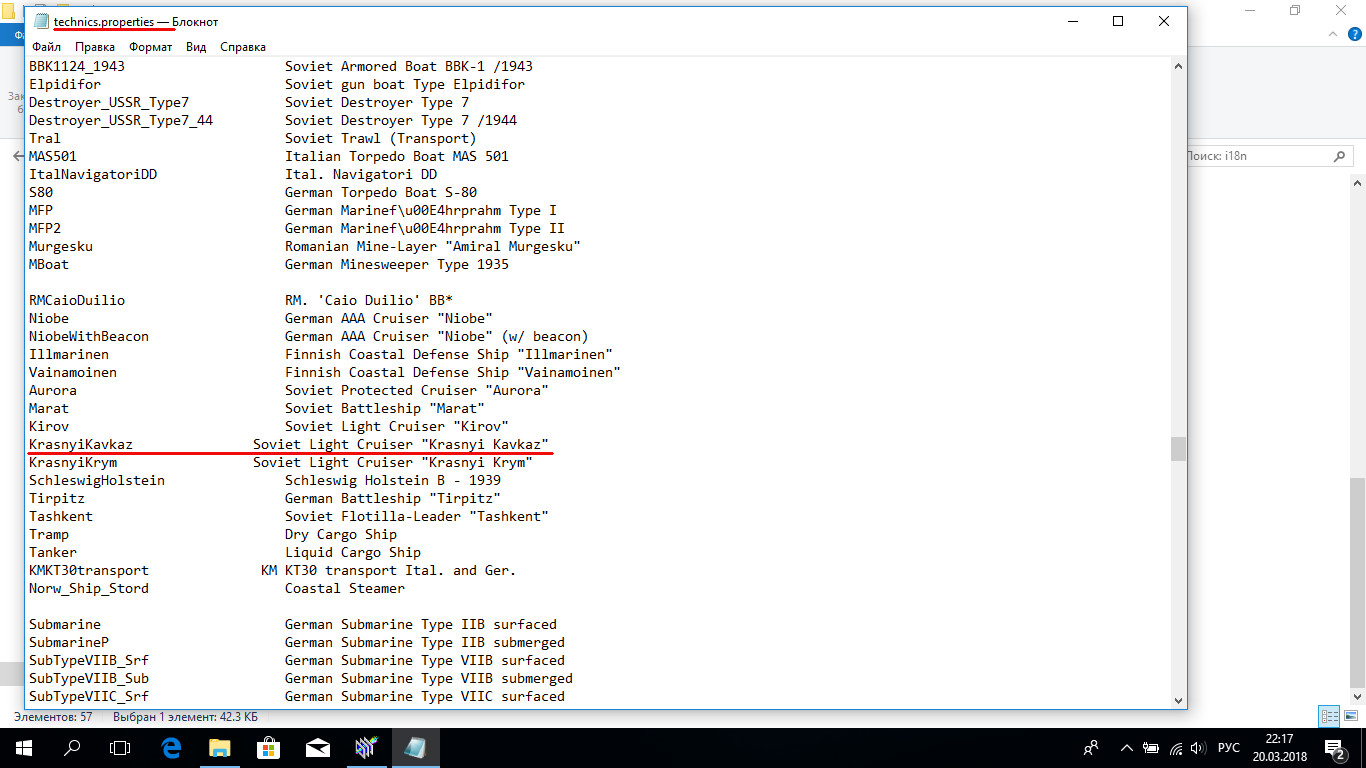Click the Explorer back arrow

point(17,157)
